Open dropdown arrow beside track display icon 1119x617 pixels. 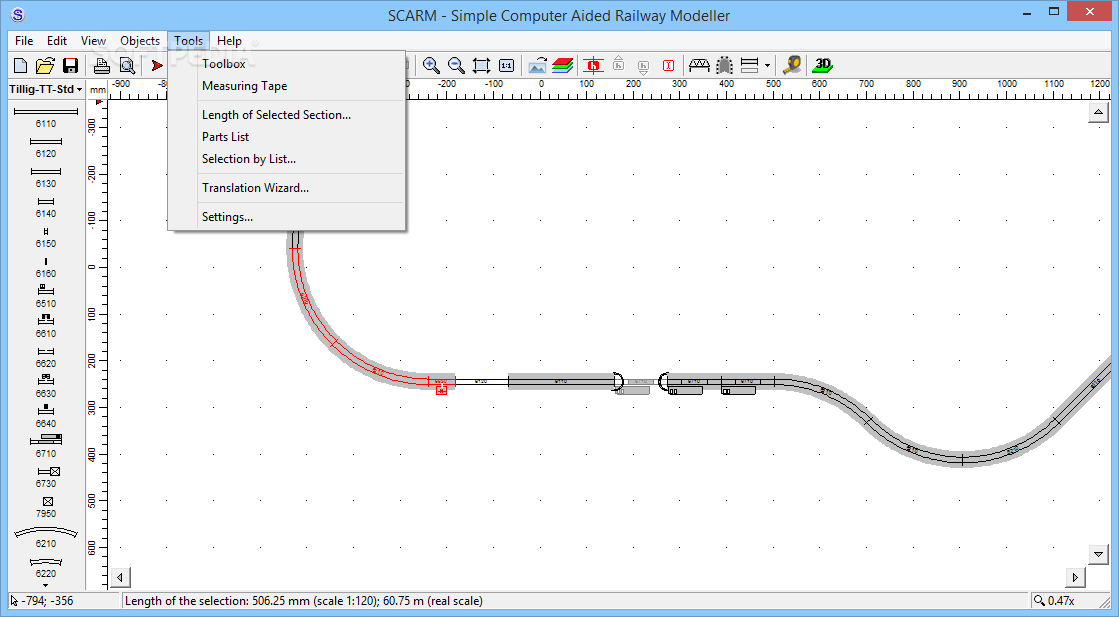click(x=767, y=66)
